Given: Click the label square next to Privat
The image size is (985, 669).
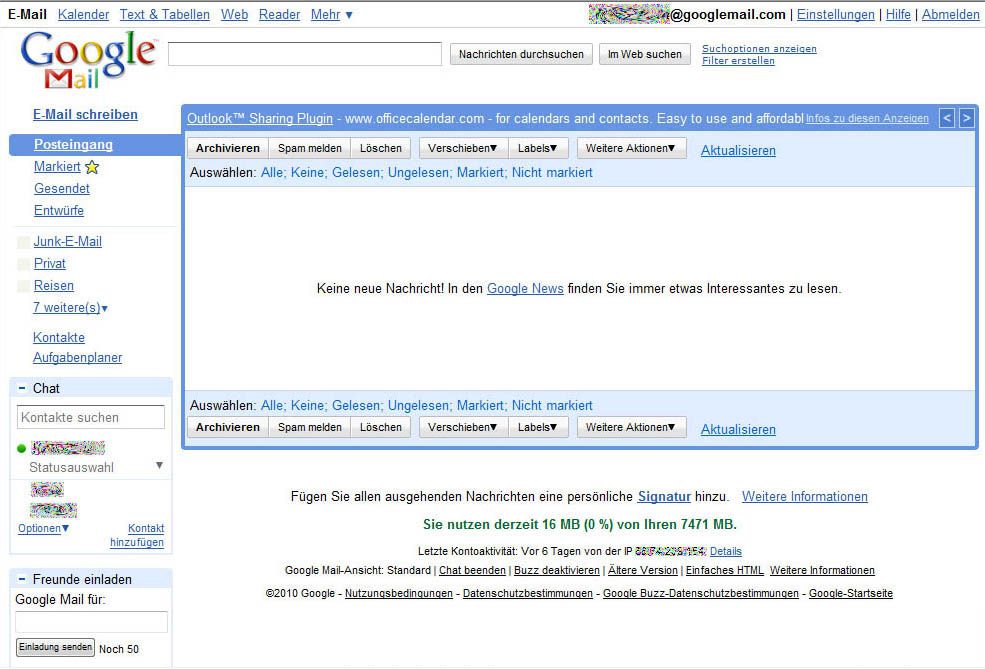Looking at the screenshot, I should (x=21, y=263).
